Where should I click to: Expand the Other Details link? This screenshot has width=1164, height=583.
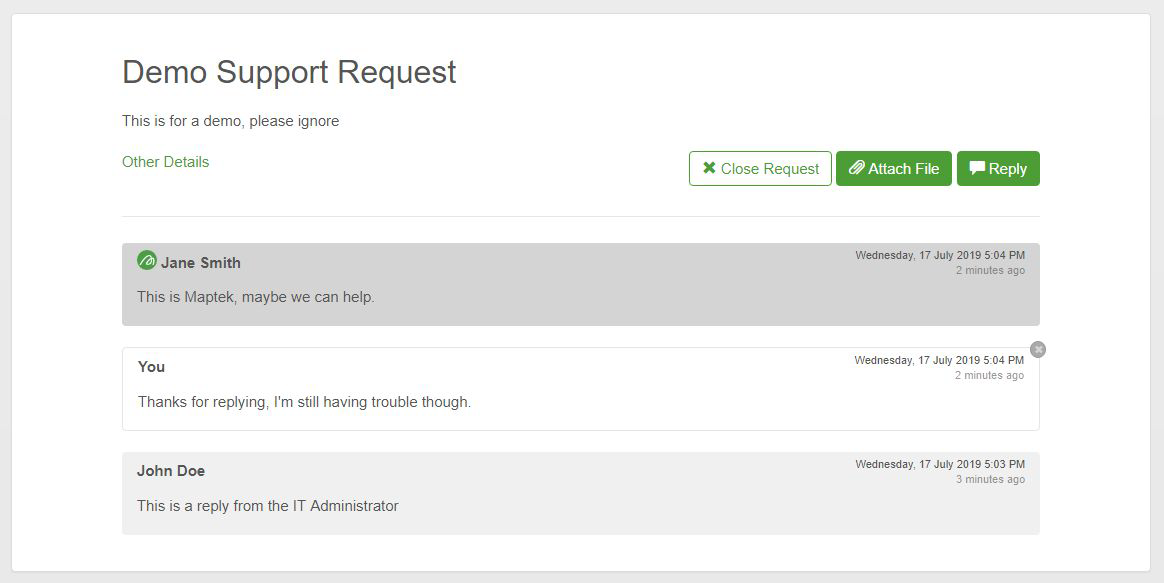(165, 162)
